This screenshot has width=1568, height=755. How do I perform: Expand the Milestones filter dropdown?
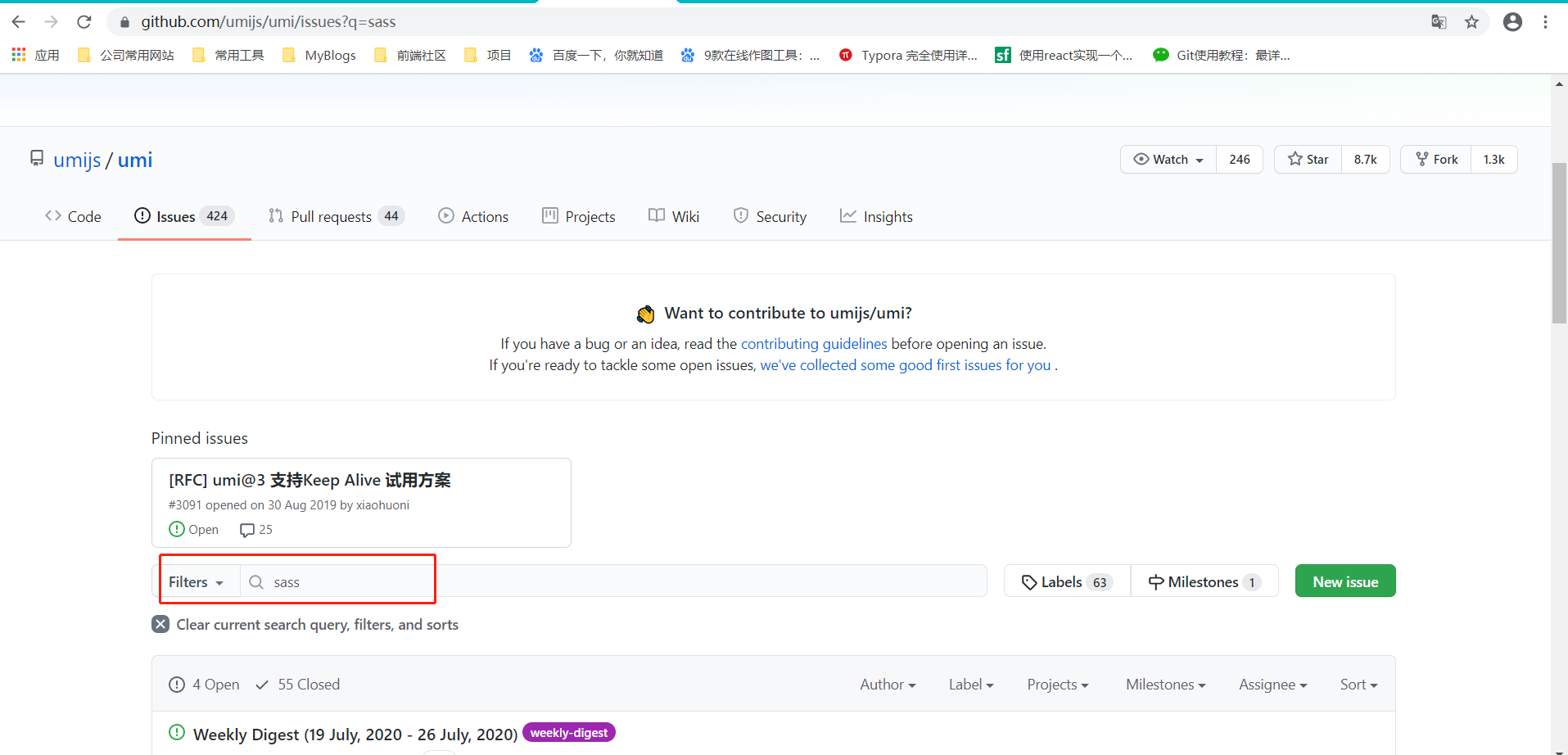pyautogui.click(x=1165, y=685)
